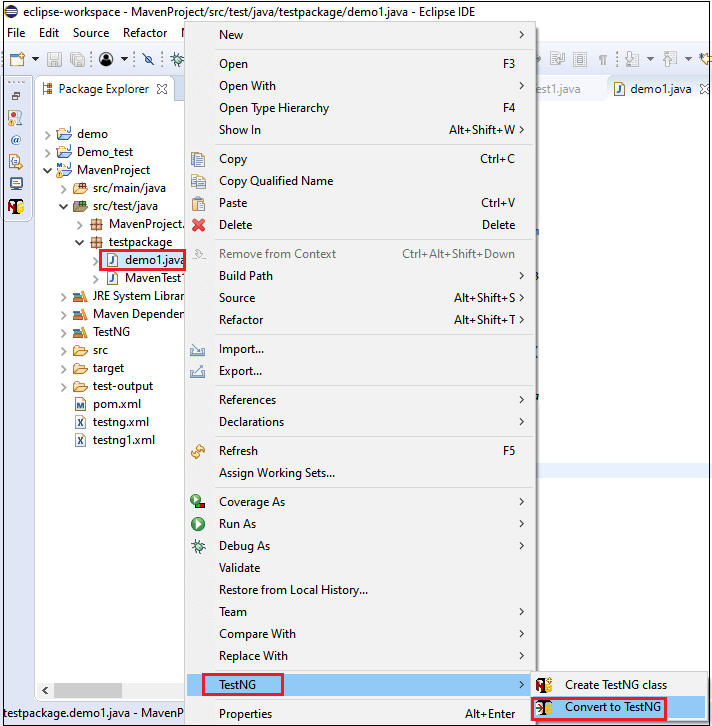Screen dimensions: 712x726
Task: Click the Save All toolbar icon
Action: tap(77, 59)
